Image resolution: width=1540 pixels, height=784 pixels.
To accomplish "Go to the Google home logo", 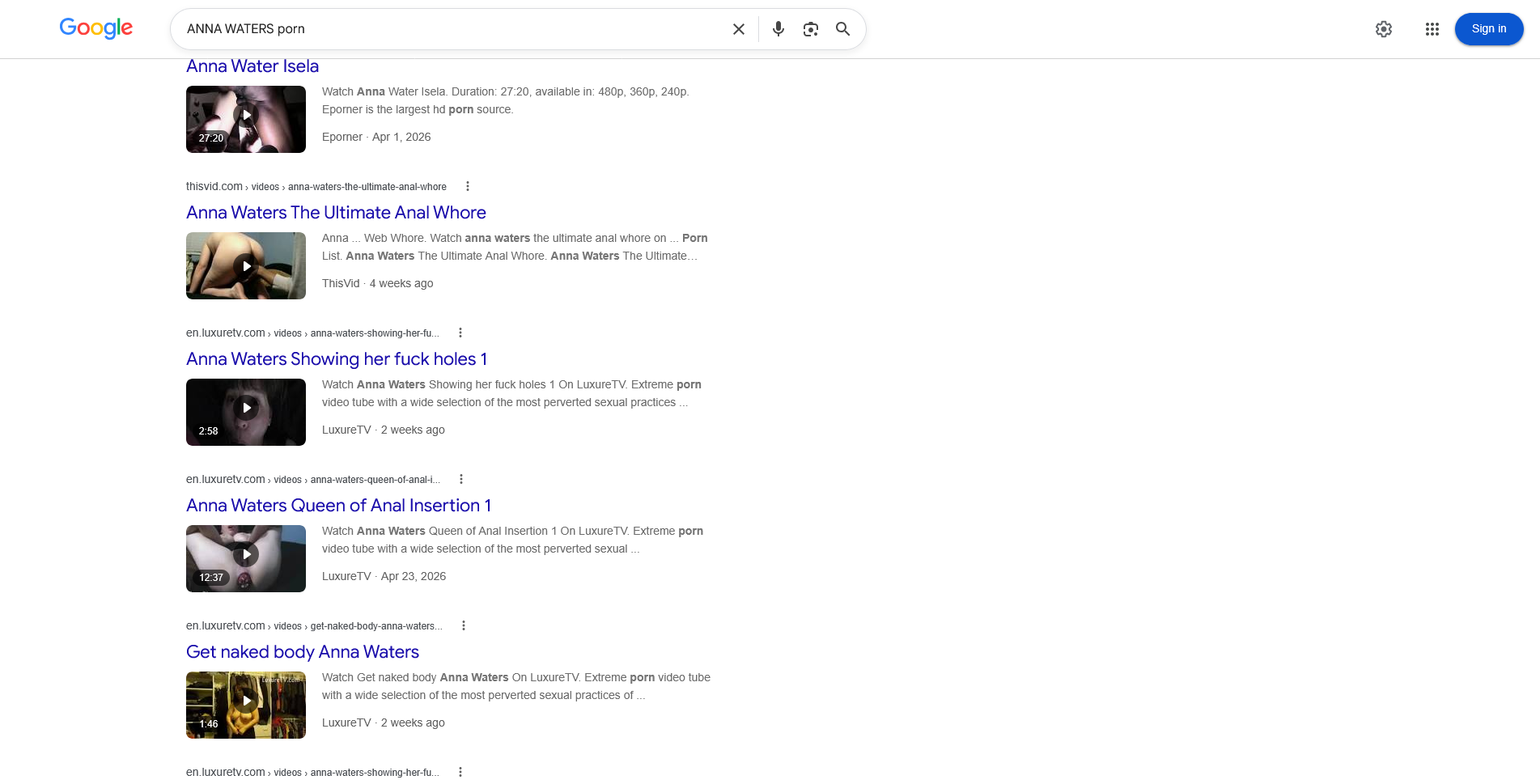I will click(x=96, y=28).
